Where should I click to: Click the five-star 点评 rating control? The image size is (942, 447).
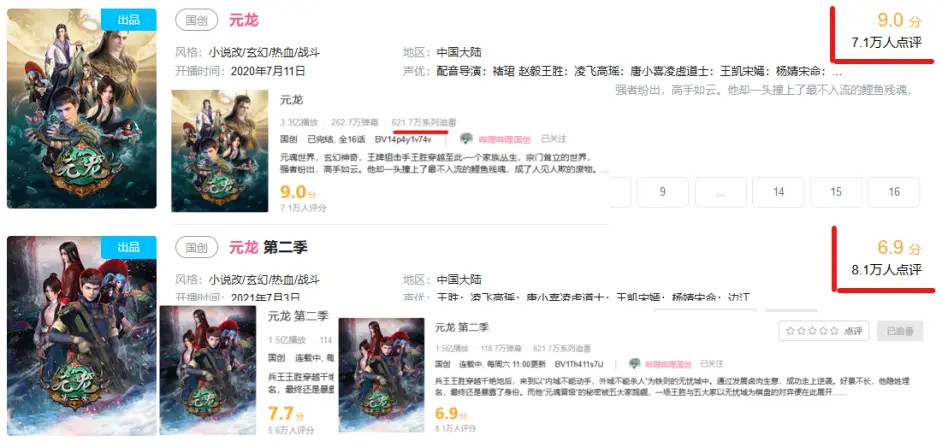(823, 331)
